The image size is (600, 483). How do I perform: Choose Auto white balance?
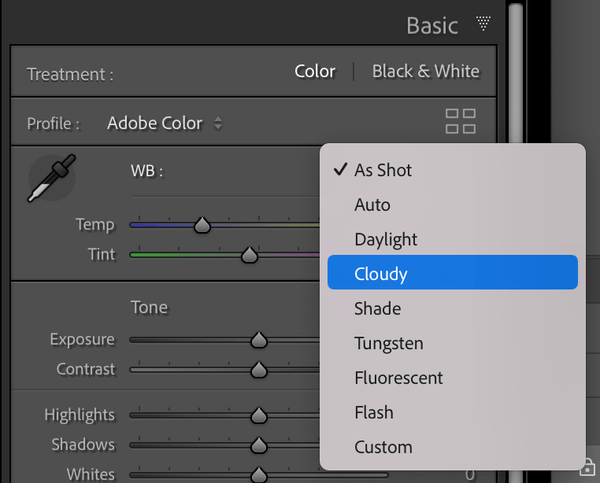coord(453,205)
